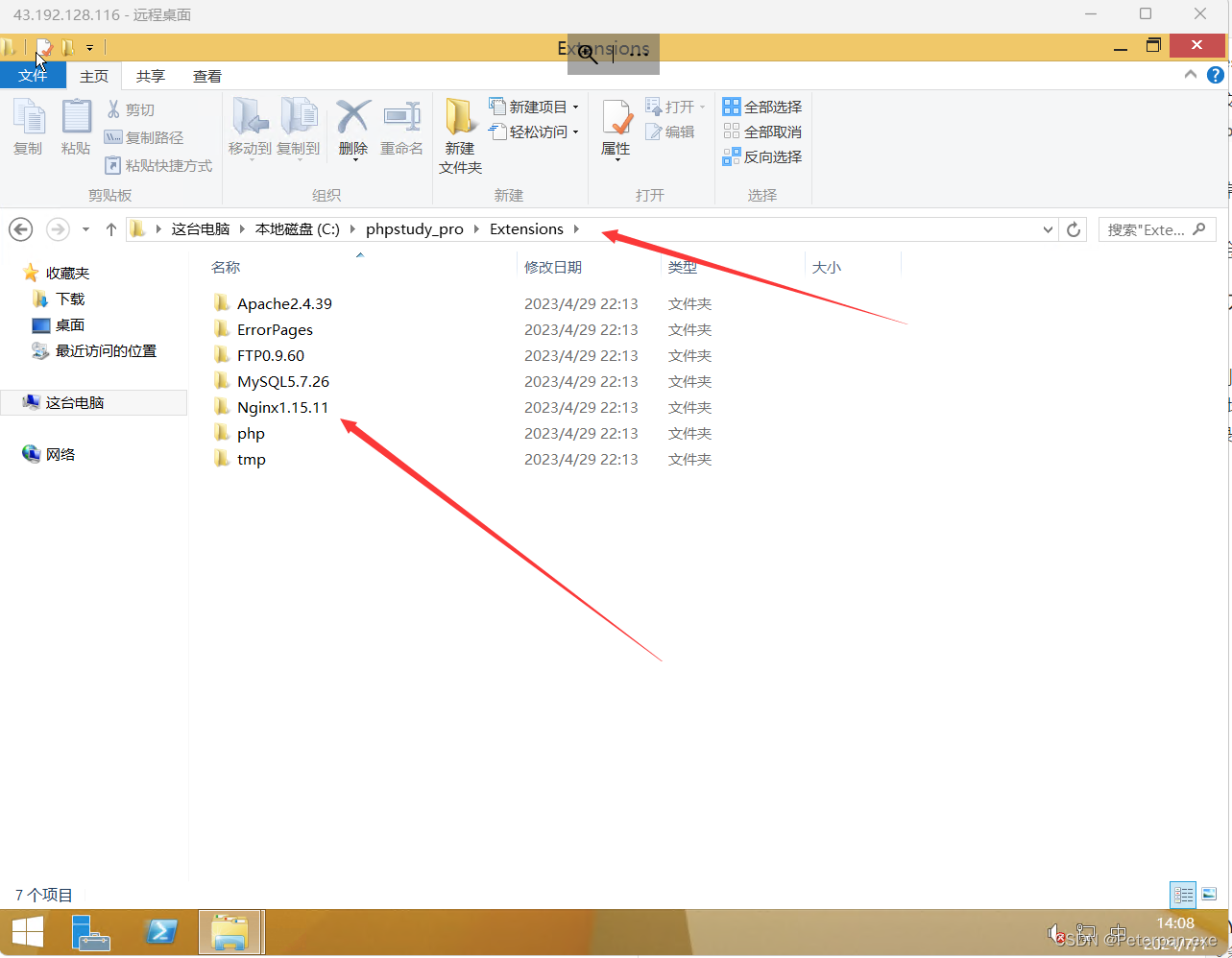1232x958 pixels.
Task: Click Select none (全部取消)
Action: click(x=762, y=132)
